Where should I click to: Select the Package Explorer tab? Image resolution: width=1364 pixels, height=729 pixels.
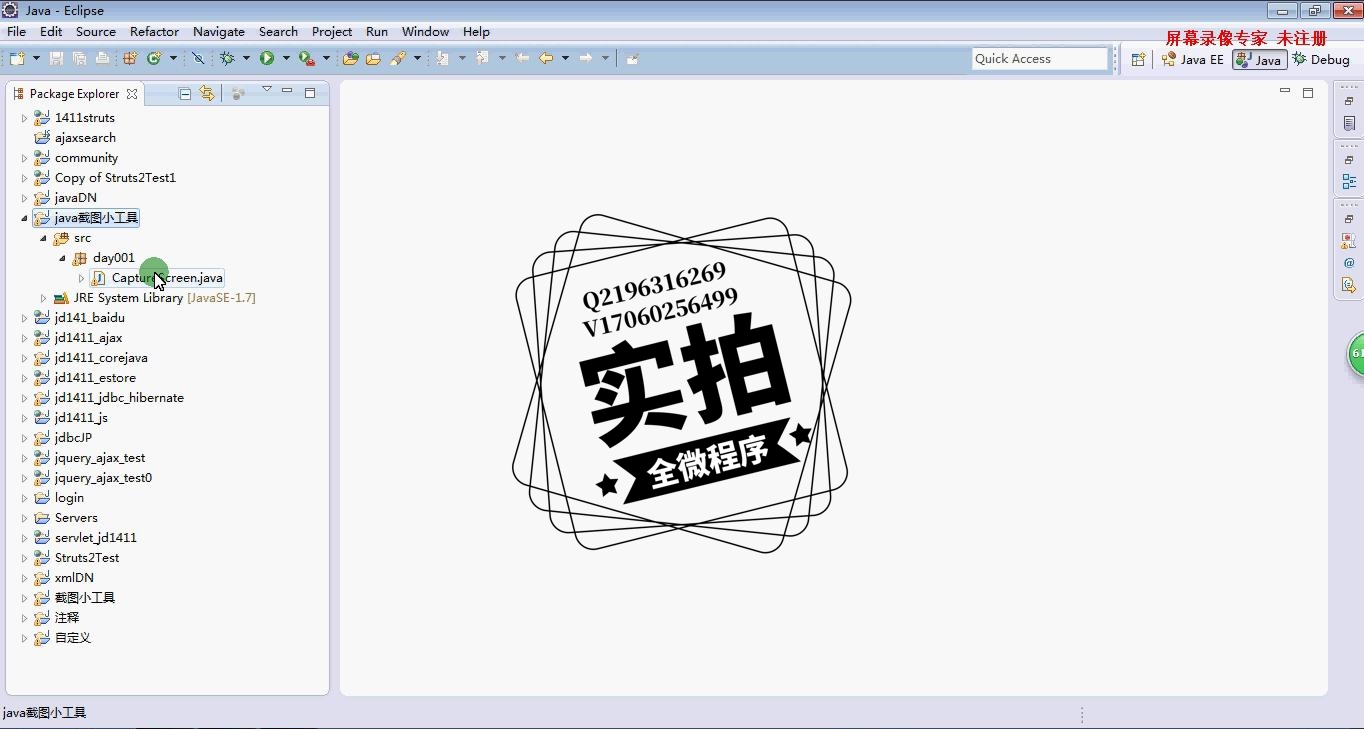pyautogui.click(x=74, y=93)
